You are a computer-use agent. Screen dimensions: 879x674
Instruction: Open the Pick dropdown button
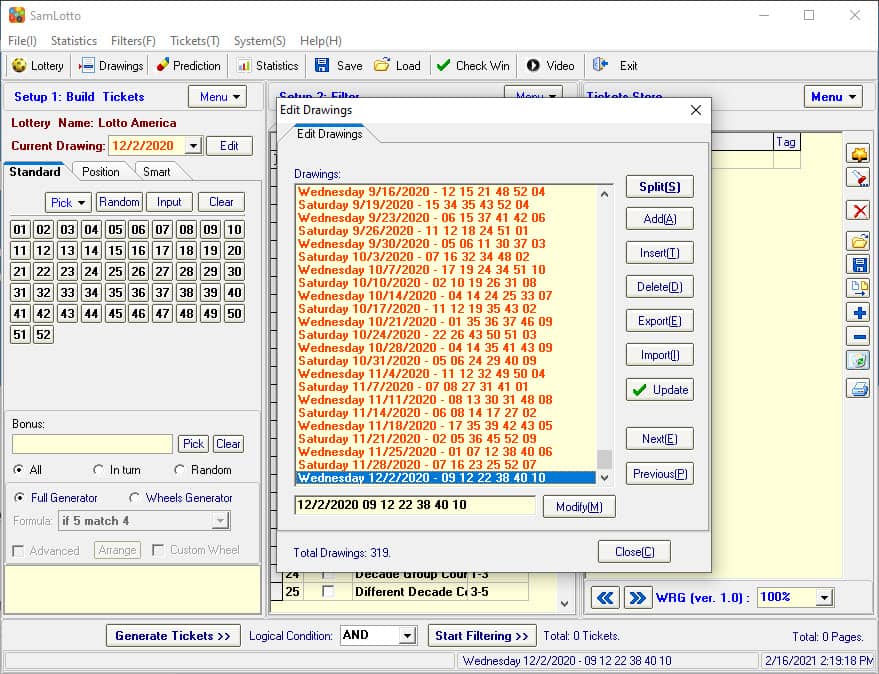[68, 202]
